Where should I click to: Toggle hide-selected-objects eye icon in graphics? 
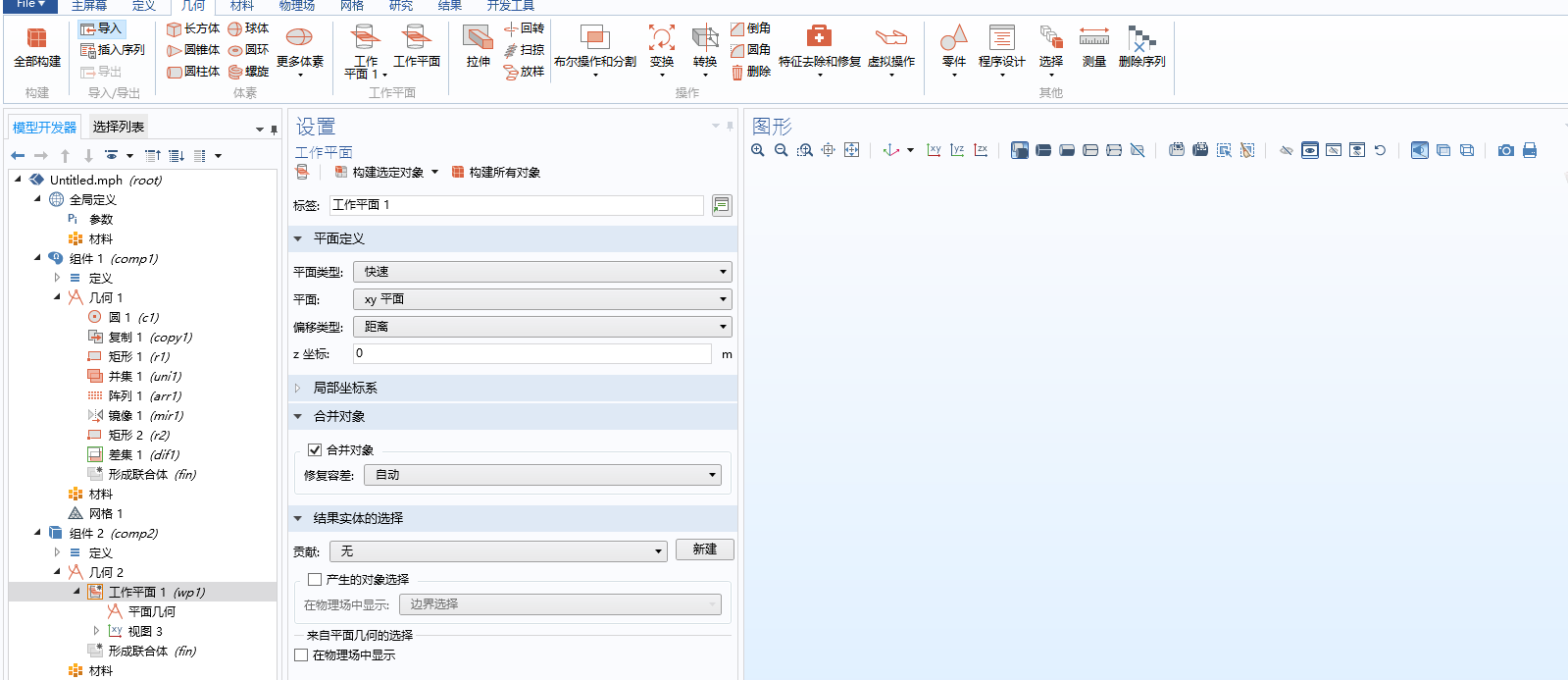[x=1287, y=150]
